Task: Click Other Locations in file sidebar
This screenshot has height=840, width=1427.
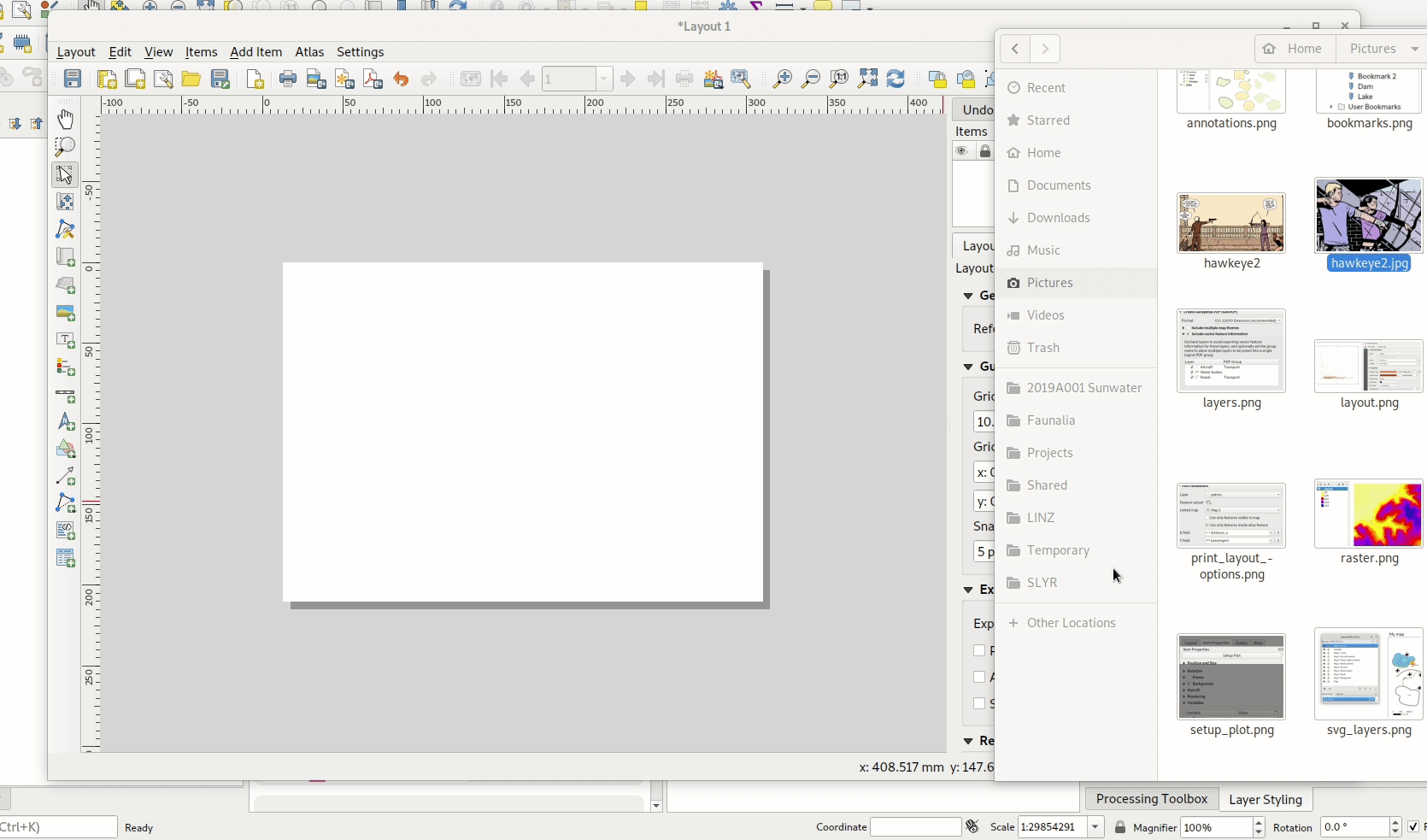Action: point(1071,623)
